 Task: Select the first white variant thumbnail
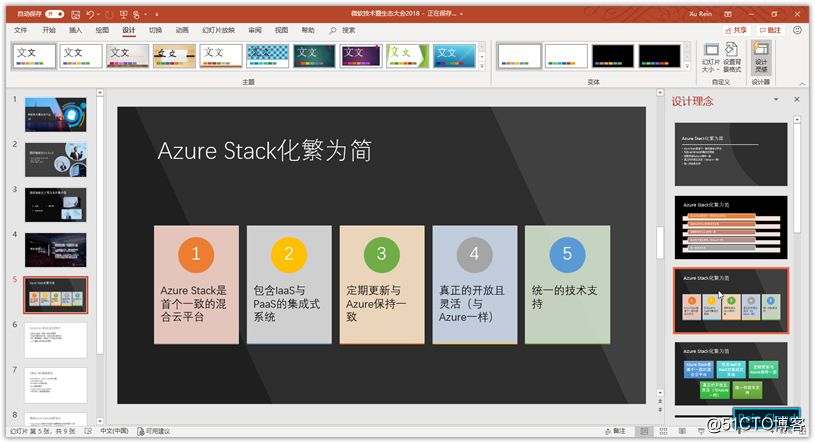pos(519,56)
